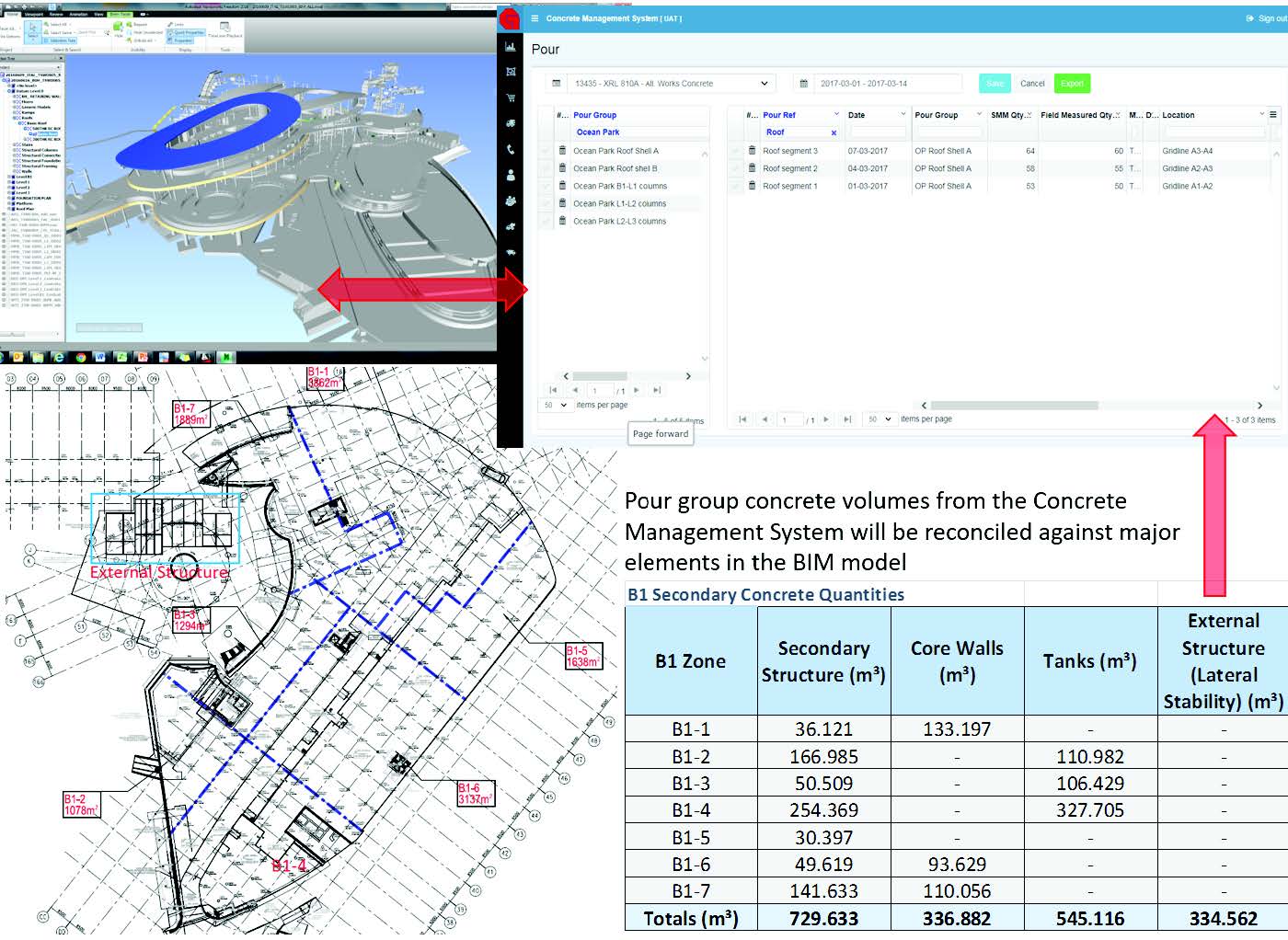Open the shopping cart sidebar icon
Screen dimensions: 1288x940
click(x=511, y=97)
